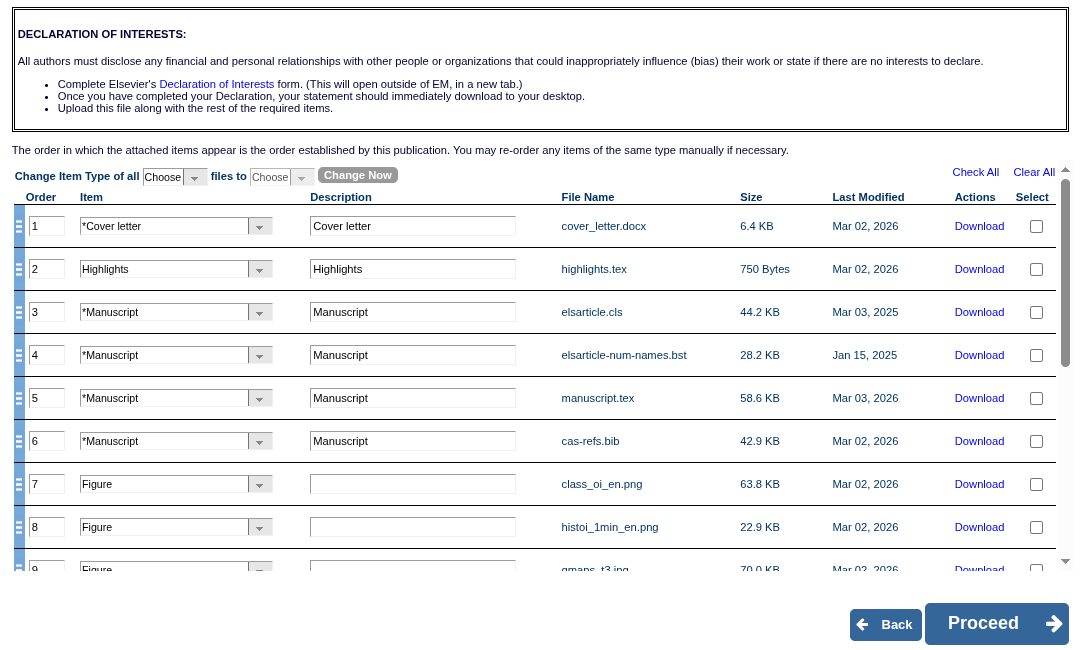Click the reorder handle on the highlights.tex row
The image size is (1081, 650).
point(18,269)
